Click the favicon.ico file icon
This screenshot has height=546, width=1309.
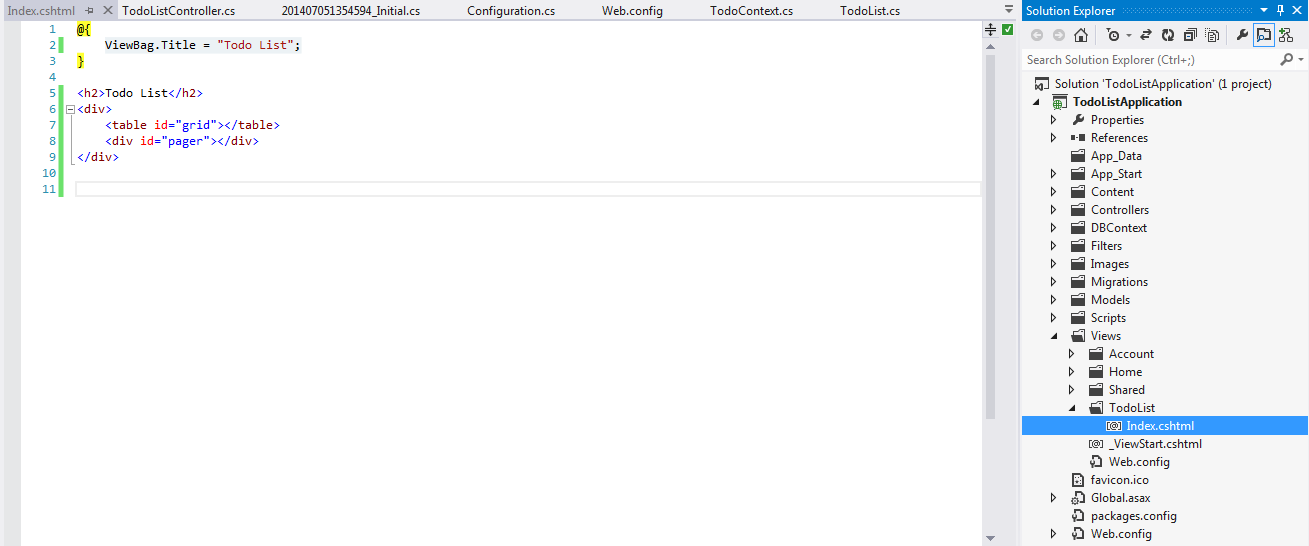pos(1078,480)
